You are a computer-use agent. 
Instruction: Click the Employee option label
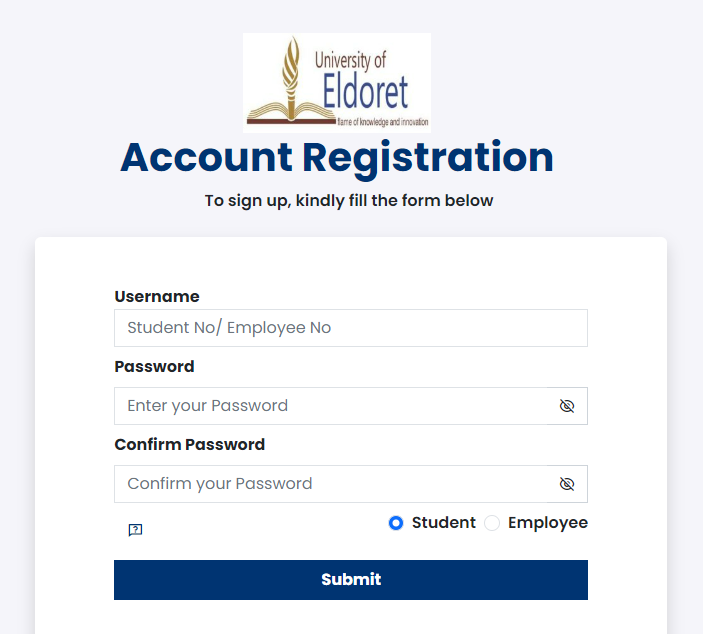547,523
